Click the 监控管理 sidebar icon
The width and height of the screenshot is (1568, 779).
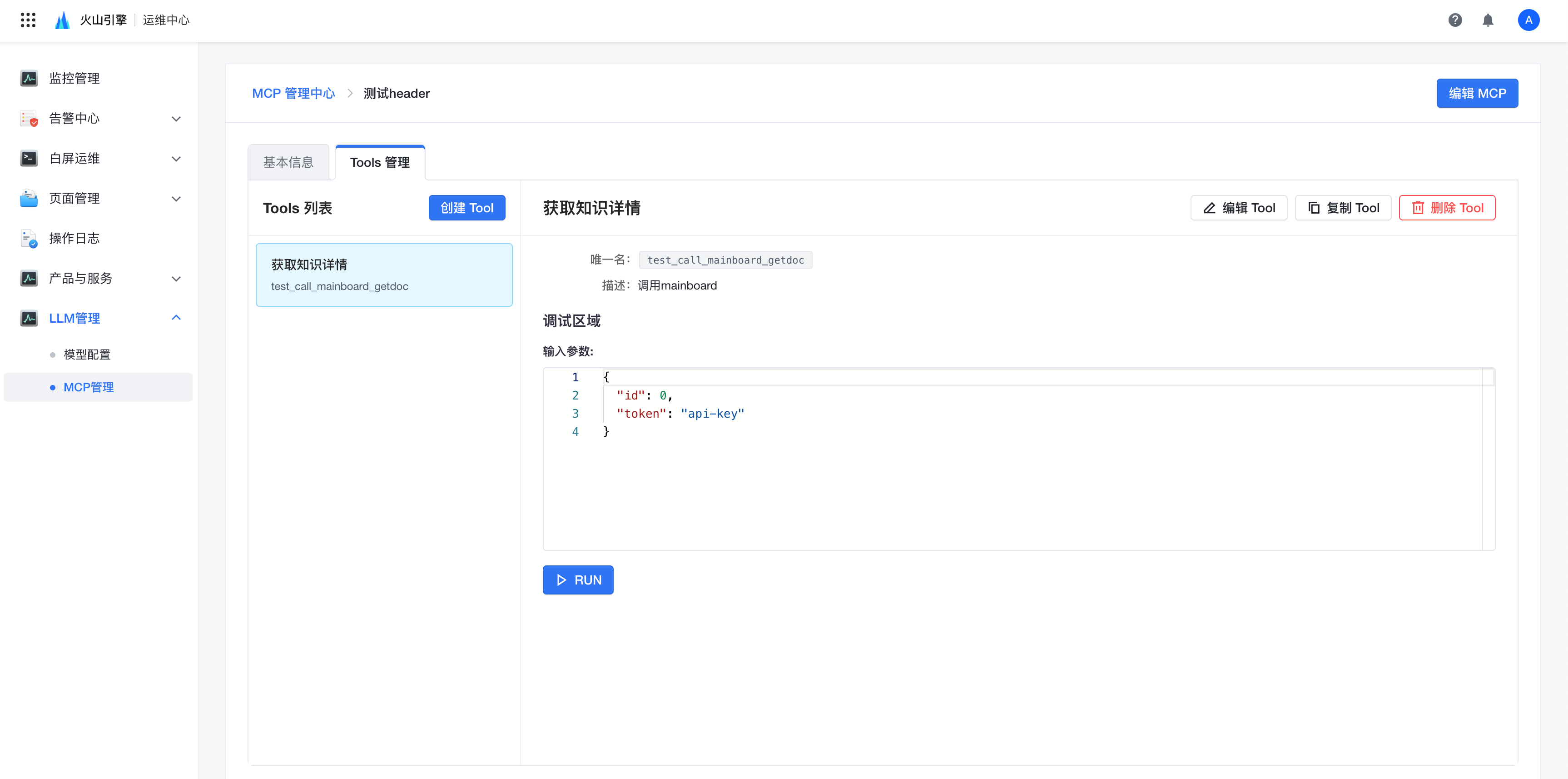(x=29, y=78)
